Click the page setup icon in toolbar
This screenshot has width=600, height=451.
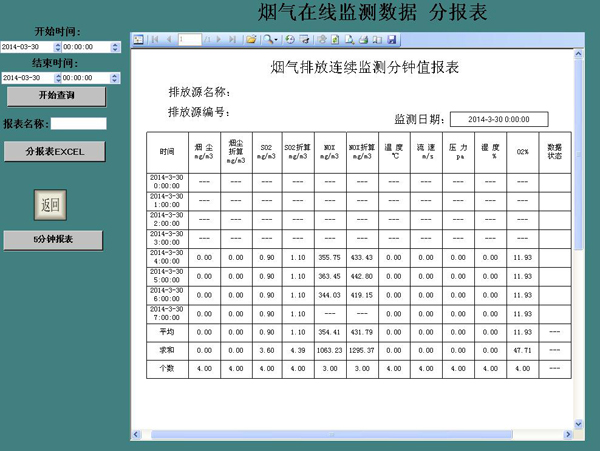(x=305, y=39)
